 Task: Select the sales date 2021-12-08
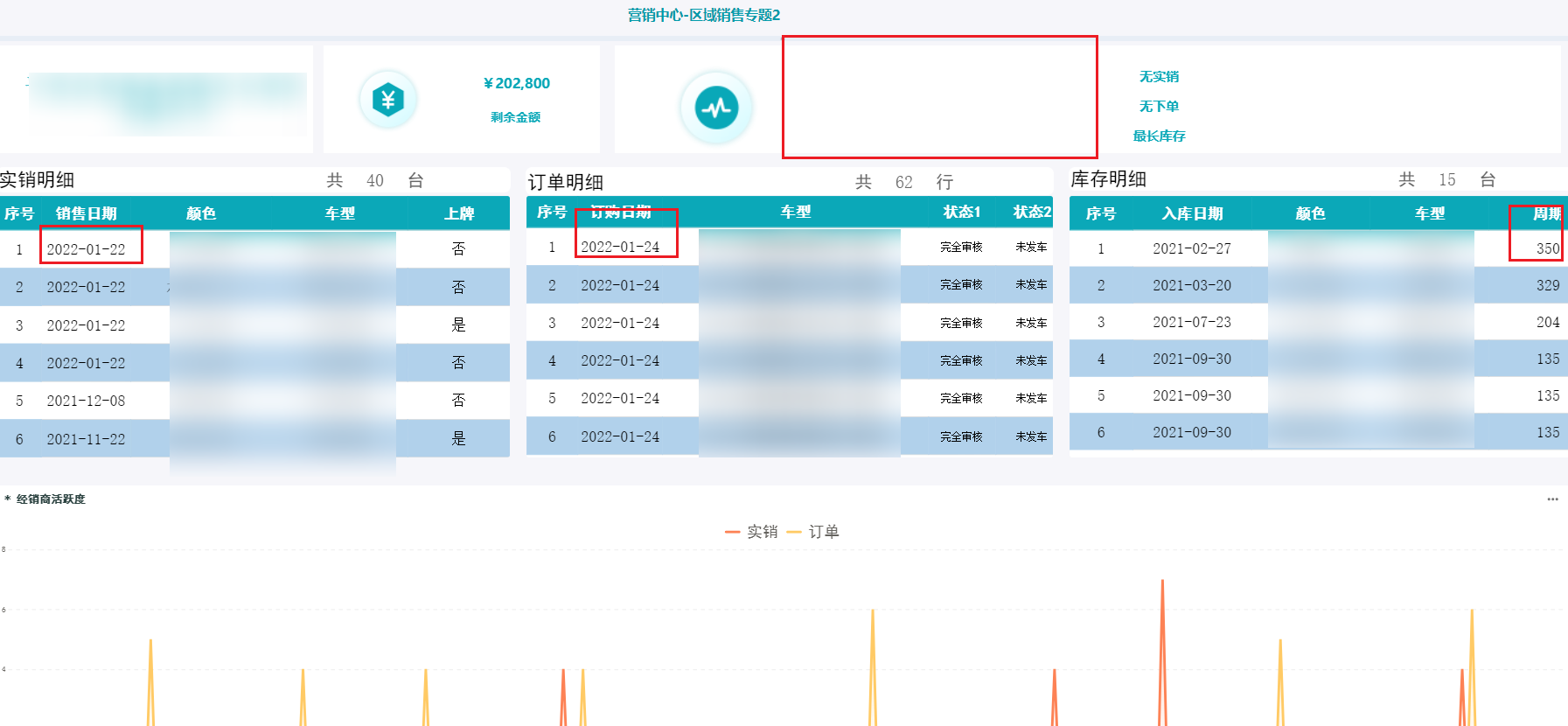click(x=86, y=401)
